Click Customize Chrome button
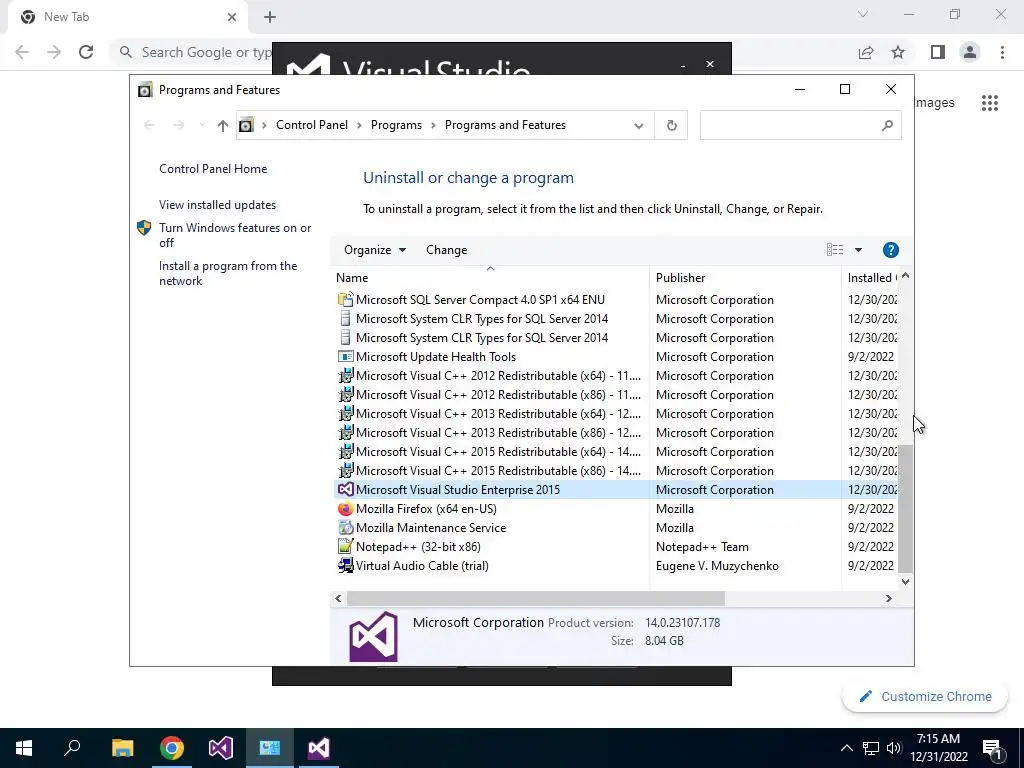The image size is (1024, 768). [x=925, y=696]
